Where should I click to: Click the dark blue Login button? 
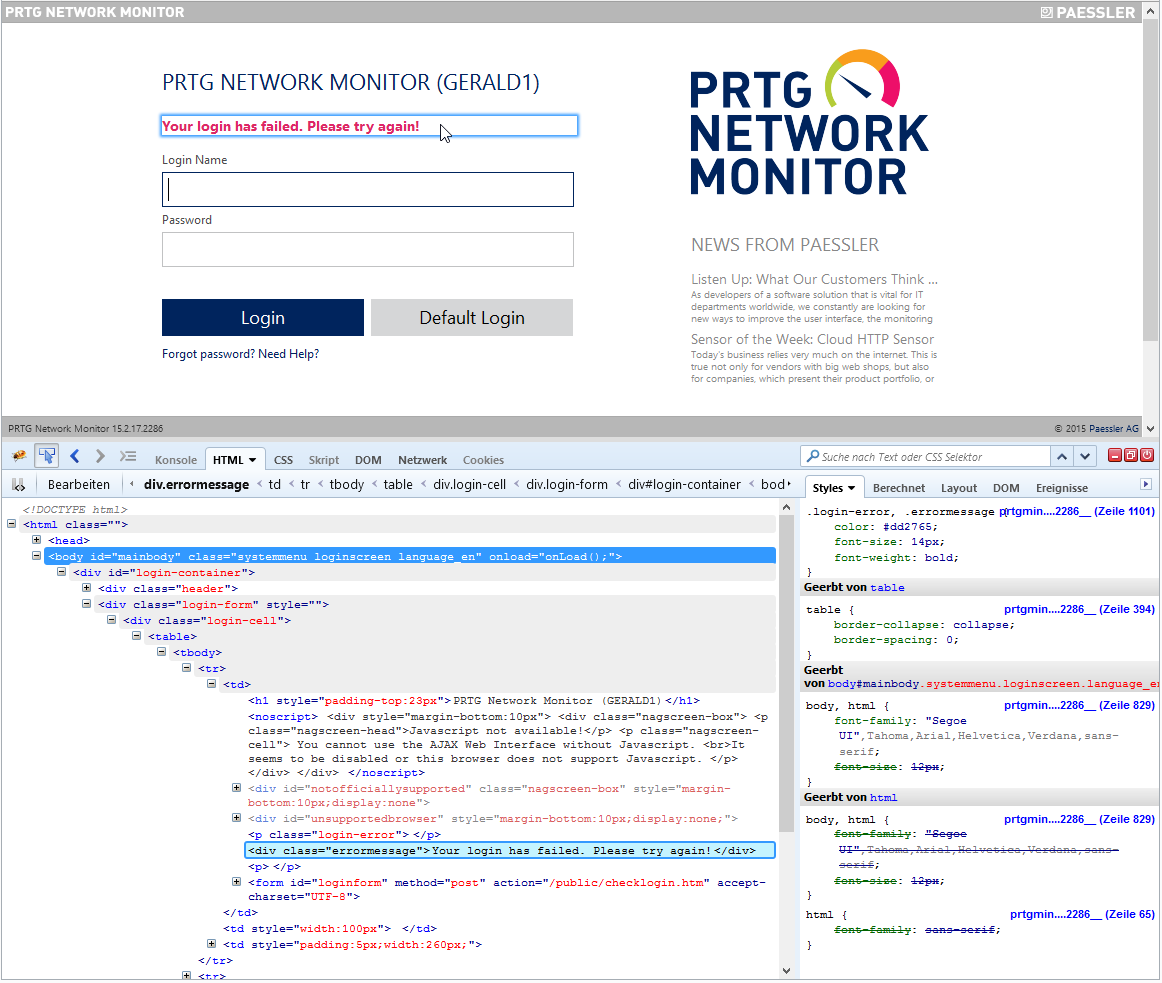(262, 317)
